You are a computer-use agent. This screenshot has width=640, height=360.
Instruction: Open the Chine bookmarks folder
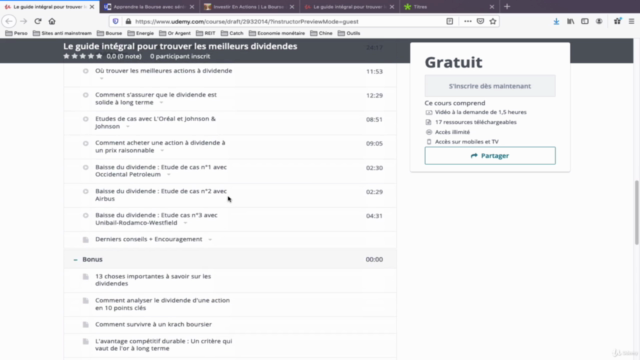(321, 33)
